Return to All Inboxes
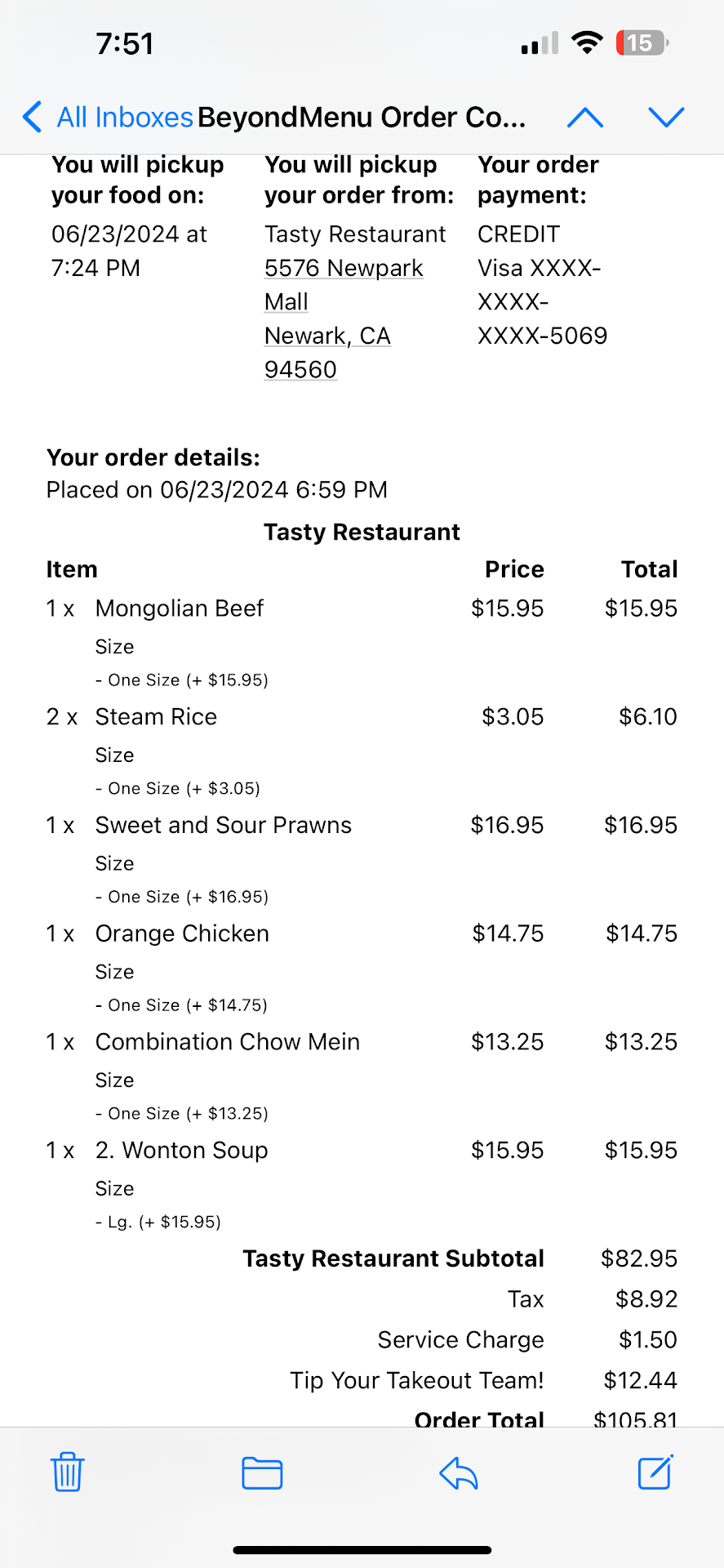The image size is (724, 1568). [124, 118]
